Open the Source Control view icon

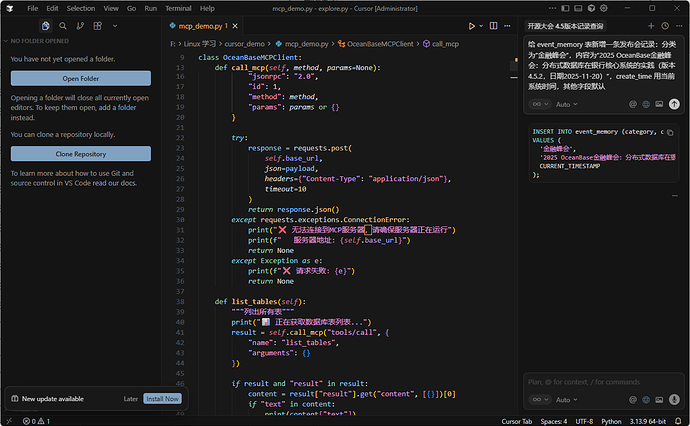point(78,25)
